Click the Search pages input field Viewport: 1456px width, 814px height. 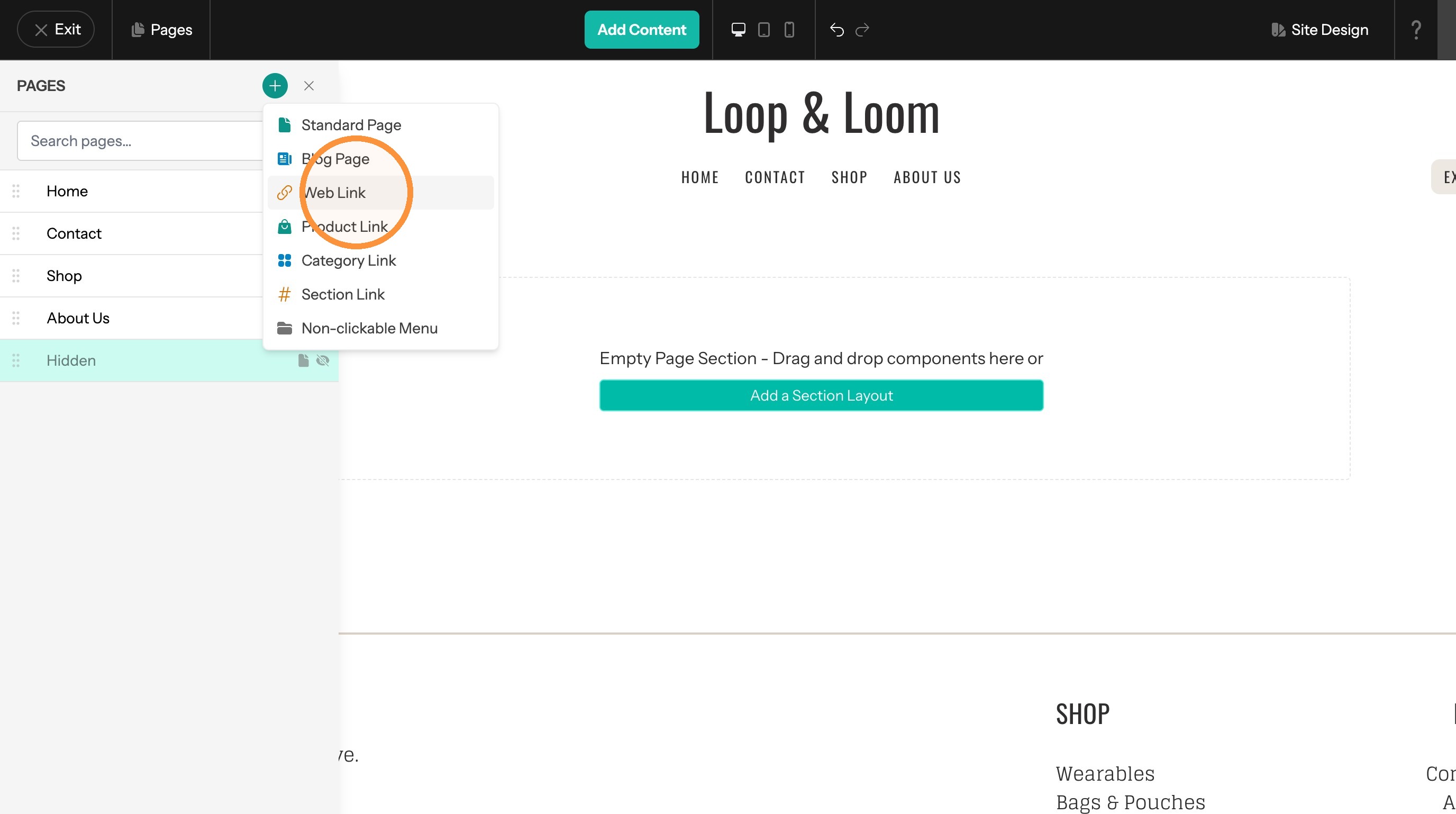[x=140, y=141]
